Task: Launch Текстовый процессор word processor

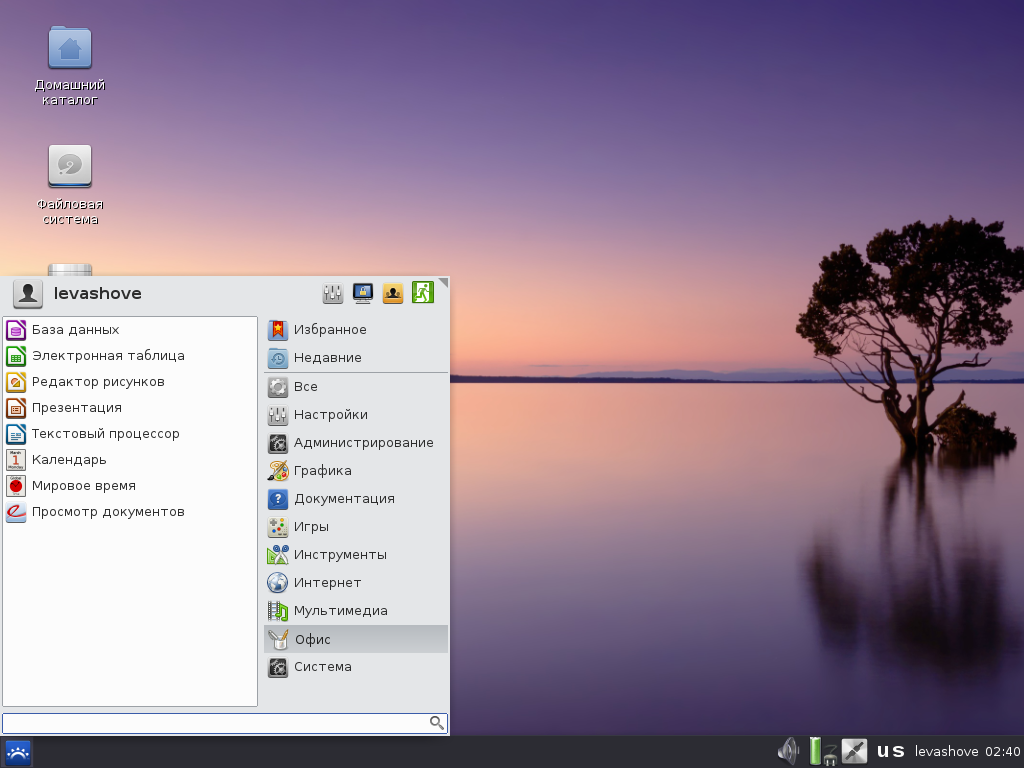Action: (130, 434)
